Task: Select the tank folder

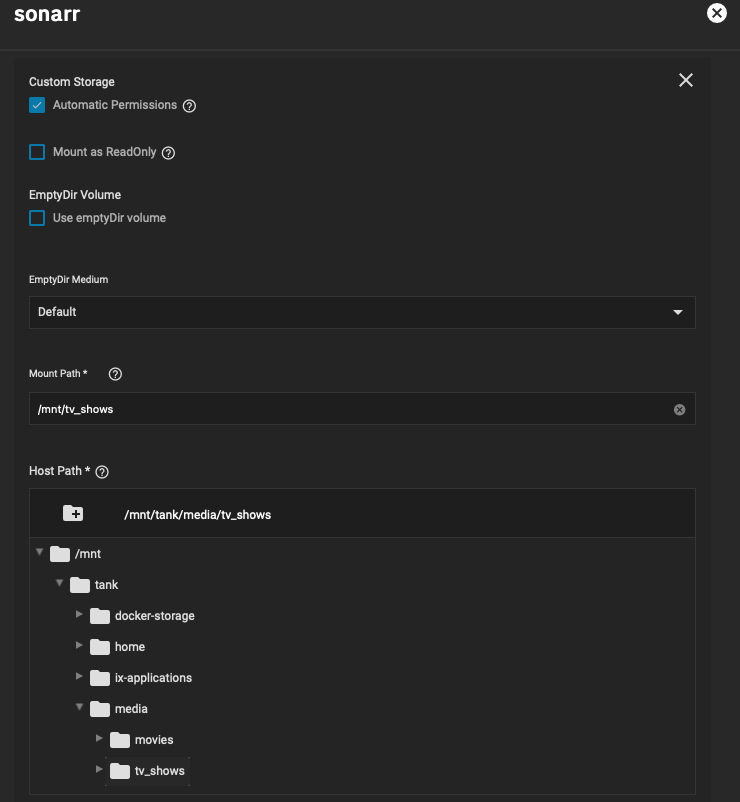Action: click(x=94, y=585)
